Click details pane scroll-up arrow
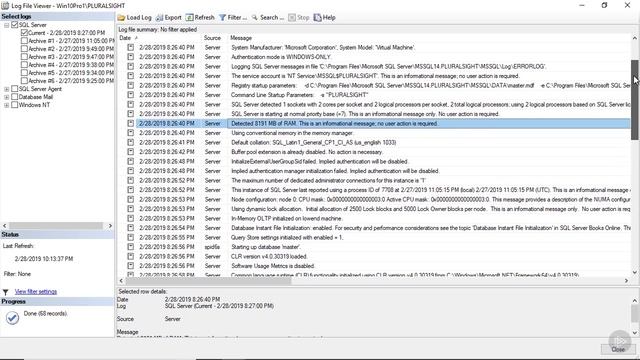 point(635,301)
